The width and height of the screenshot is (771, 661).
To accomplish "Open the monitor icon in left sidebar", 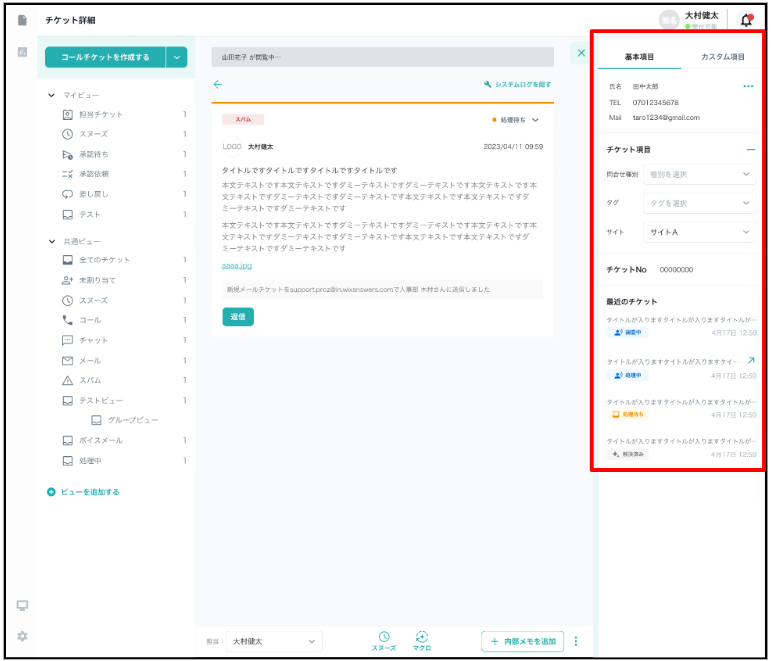I will coord(22,605).
